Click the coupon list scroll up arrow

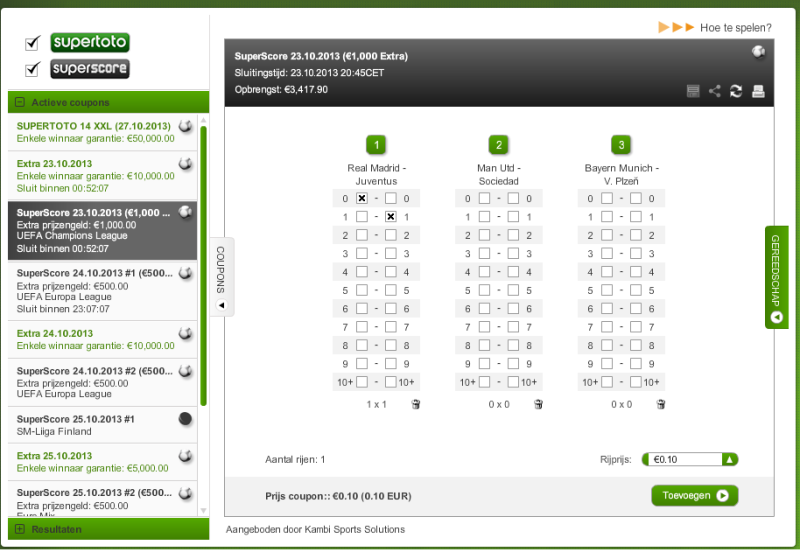(x=204, y=120)
